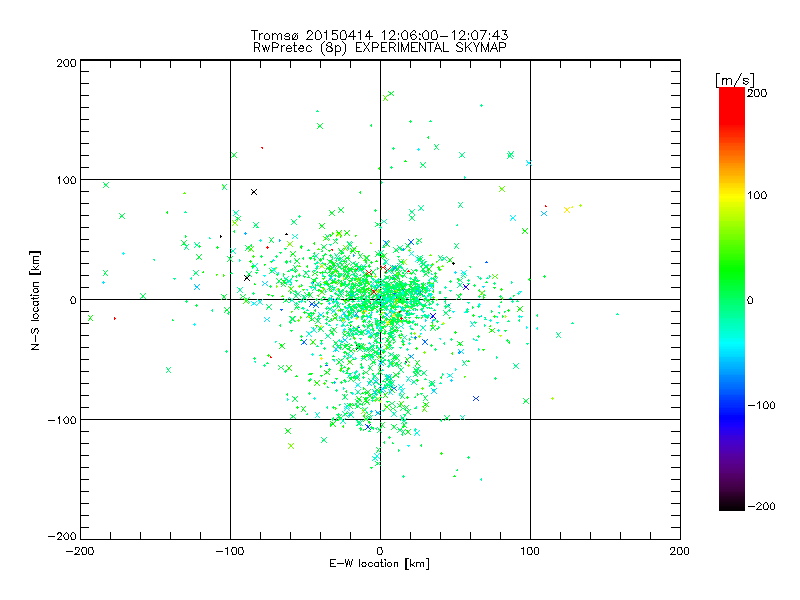Click the 'E-W location [km]' axis label
This screenshot has width=800, height=600.
(x=379, y=564)
